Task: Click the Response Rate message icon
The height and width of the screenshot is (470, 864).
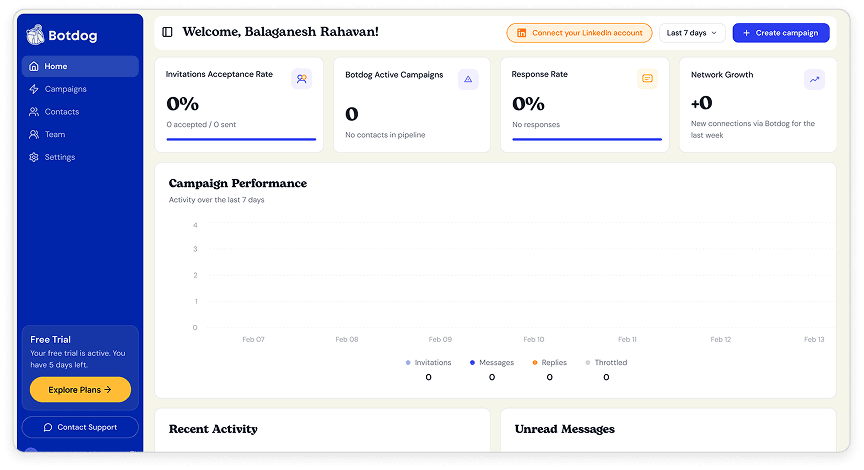Action: point(647,79)
